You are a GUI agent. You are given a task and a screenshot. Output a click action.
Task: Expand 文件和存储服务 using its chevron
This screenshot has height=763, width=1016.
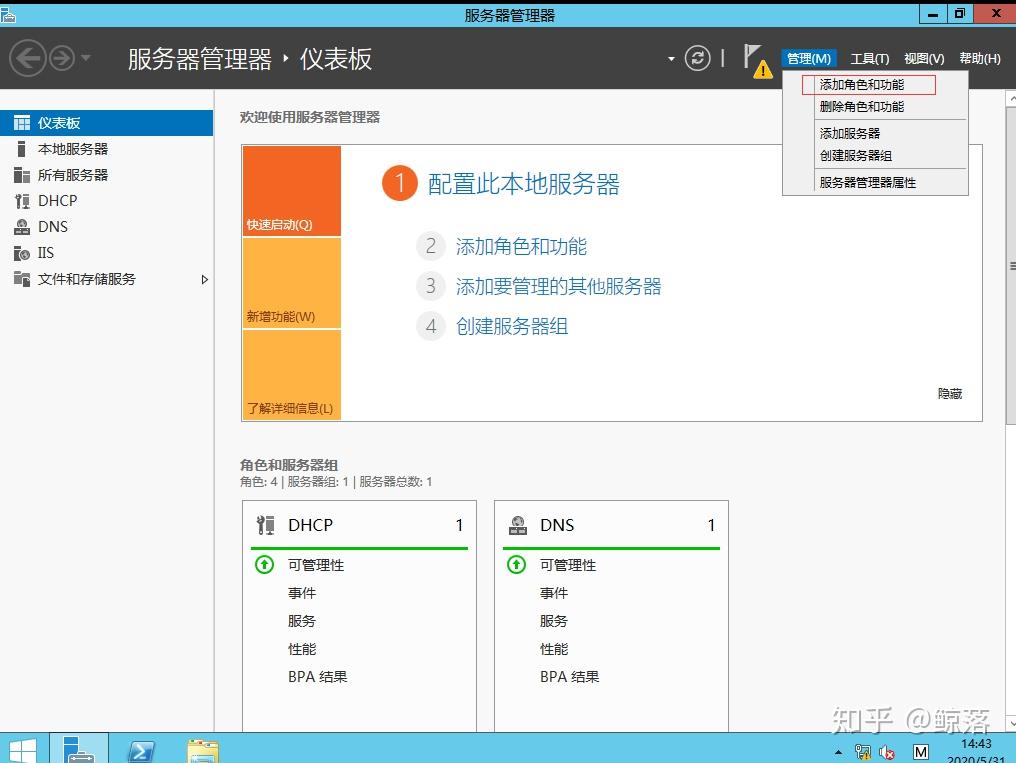[x=205, y=281]
